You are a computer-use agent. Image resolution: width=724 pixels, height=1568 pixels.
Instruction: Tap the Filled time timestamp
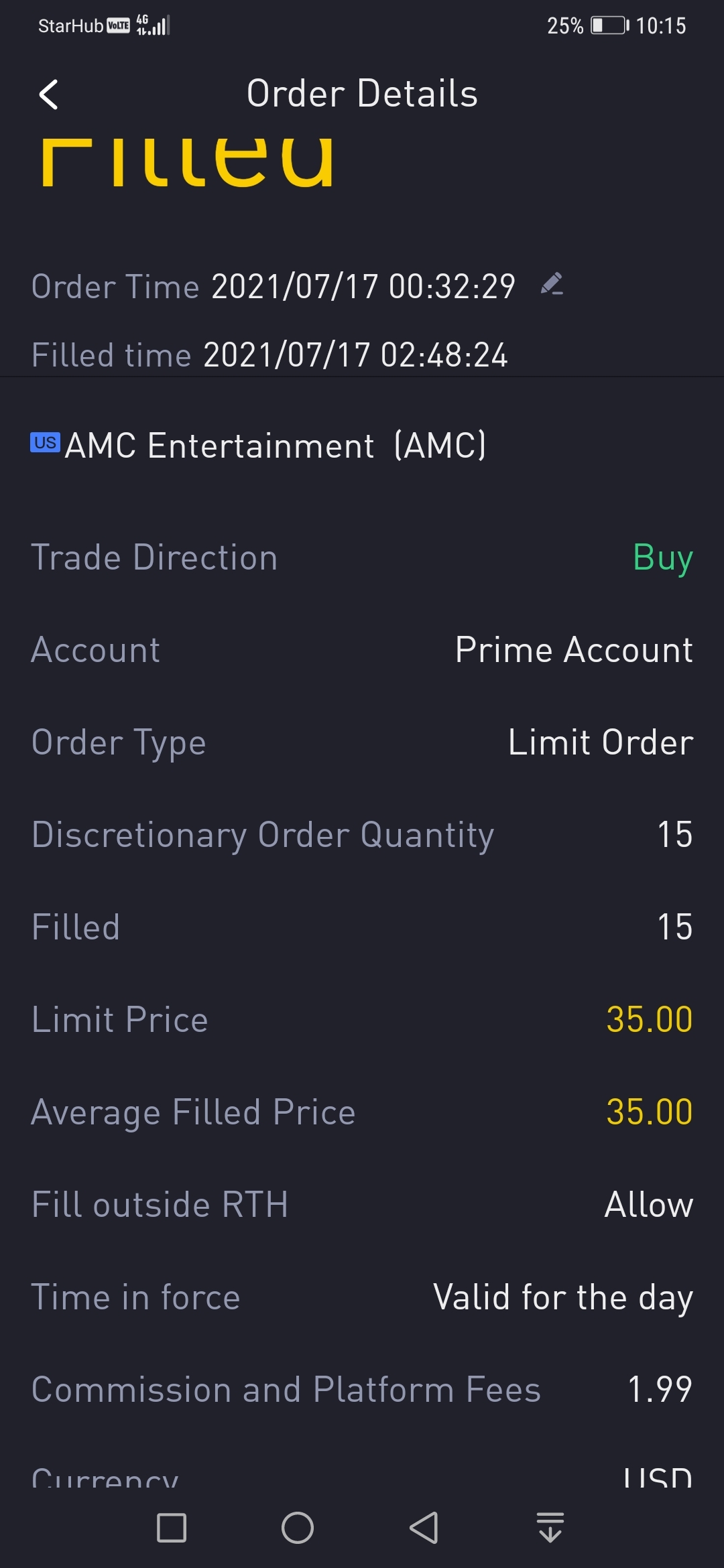coord(355,354)
